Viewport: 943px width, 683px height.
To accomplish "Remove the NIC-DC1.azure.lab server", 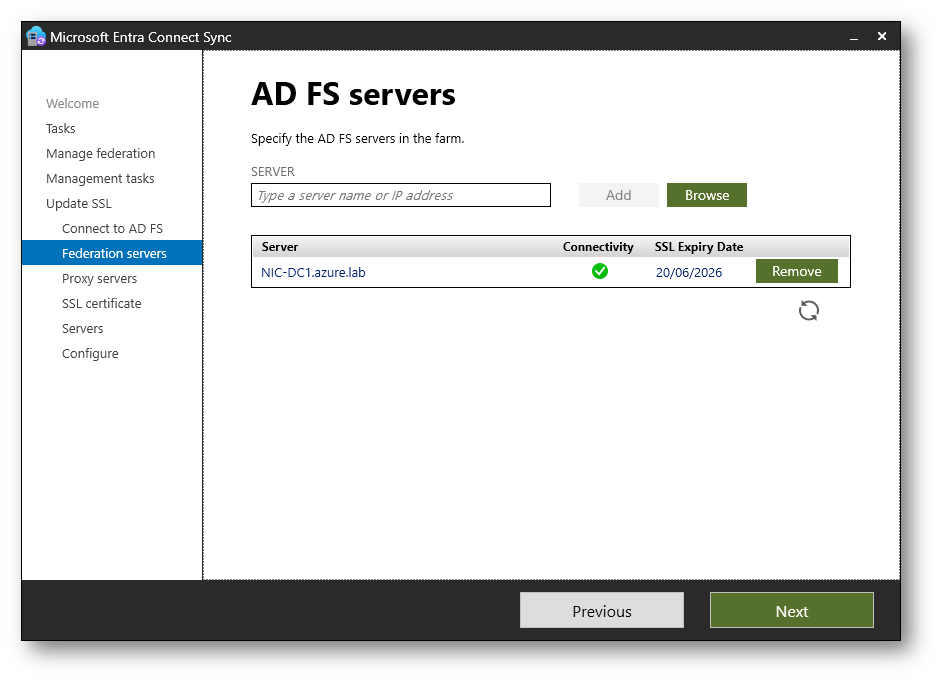I will click(x=796, y=271).
